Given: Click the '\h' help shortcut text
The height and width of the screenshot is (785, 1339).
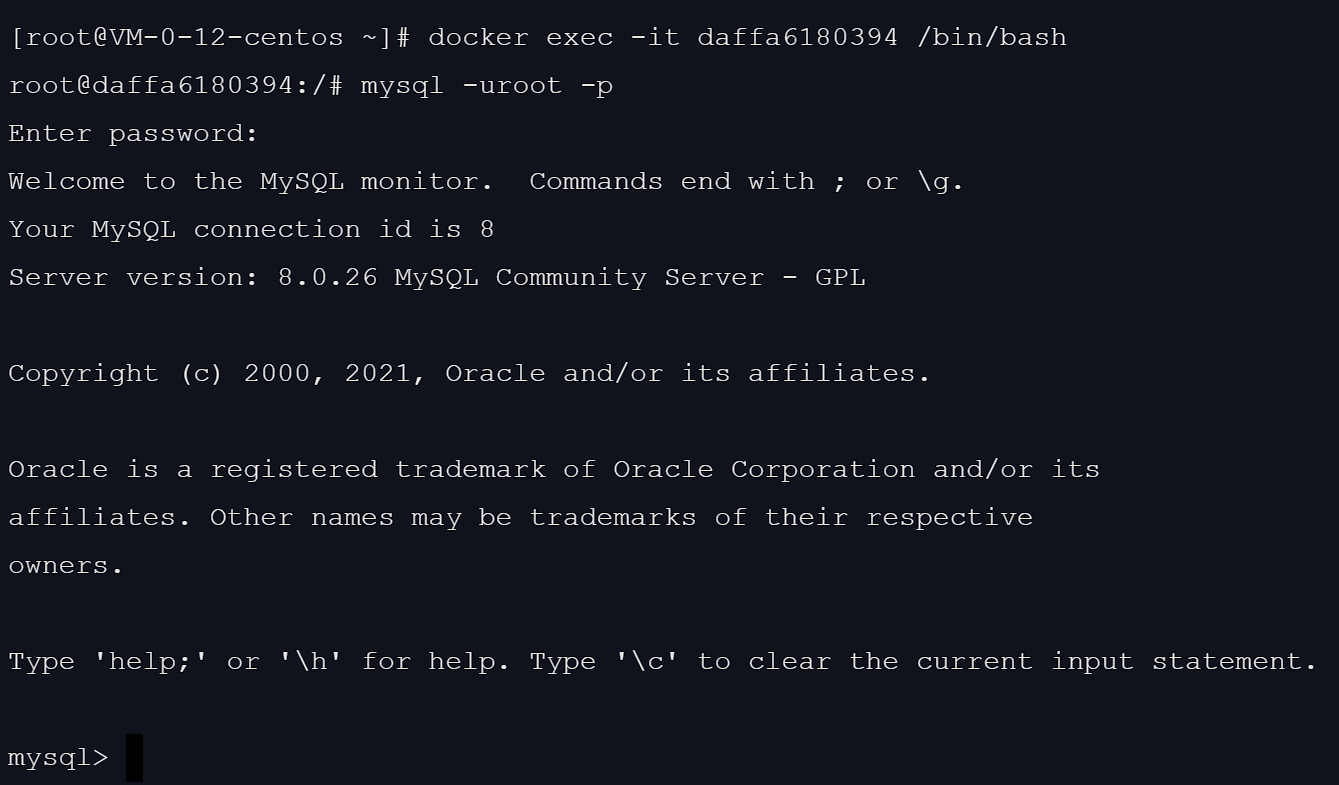Looking at the screenshot, I should (x=310, y=662).
